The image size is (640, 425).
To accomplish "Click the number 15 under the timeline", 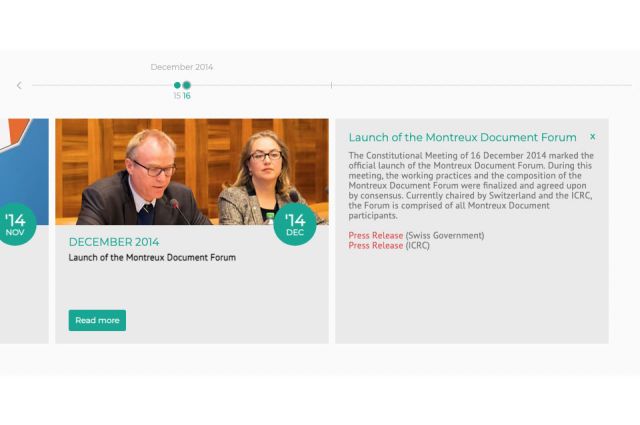I will coord(177,96).
